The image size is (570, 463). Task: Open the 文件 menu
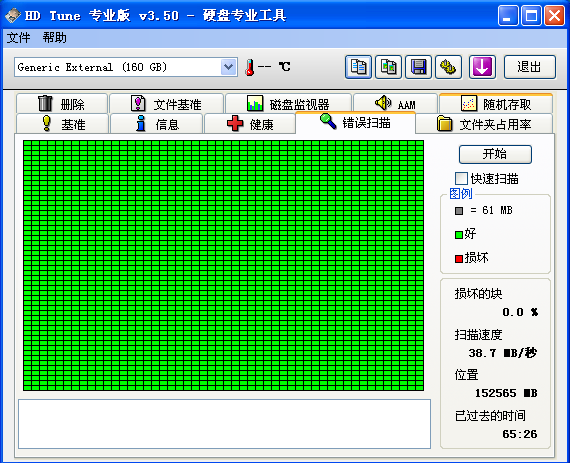(x=19, y=38)
